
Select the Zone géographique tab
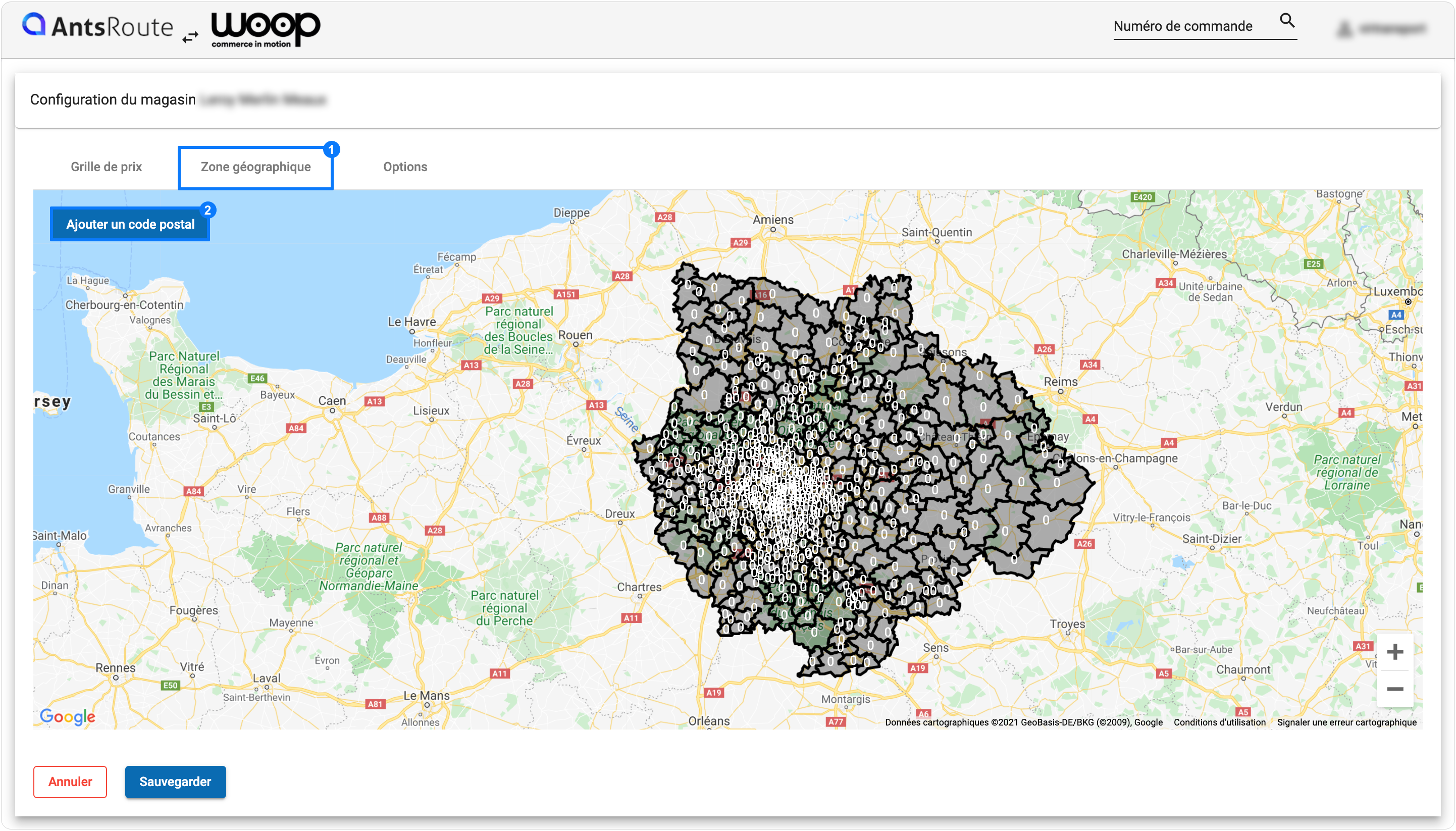(x=255, y=167)
